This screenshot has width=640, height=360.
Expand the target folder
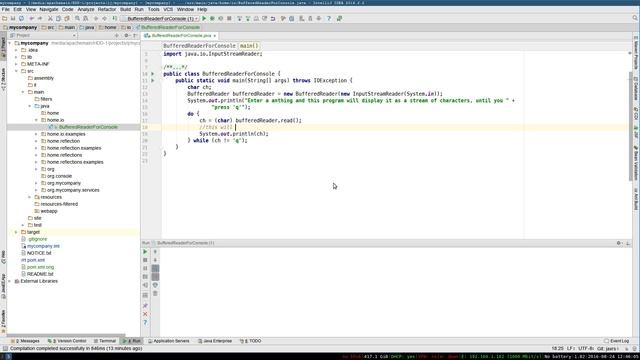16,232
